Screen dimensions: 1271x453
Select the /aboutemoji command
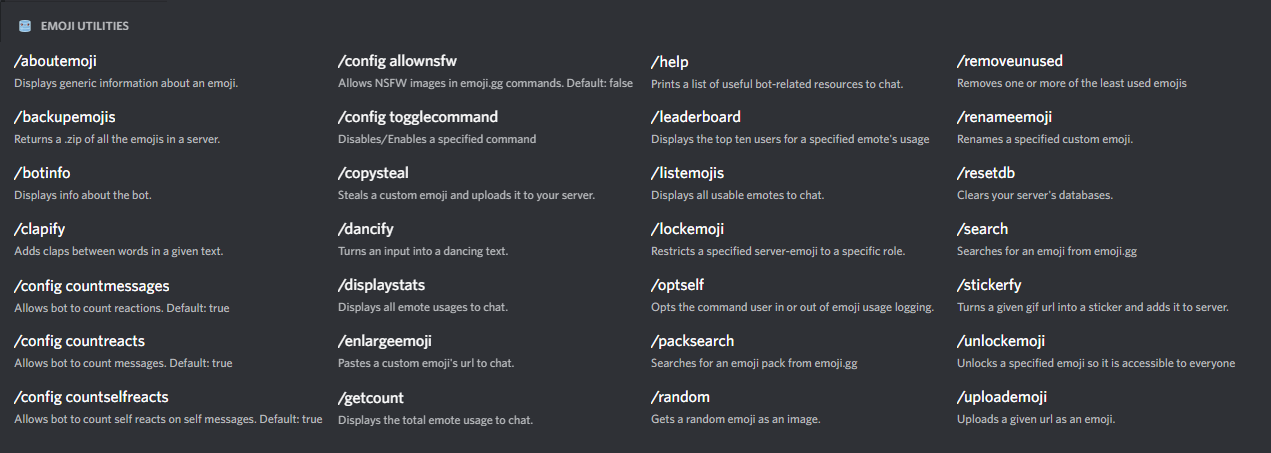click(x=55, y=62)
